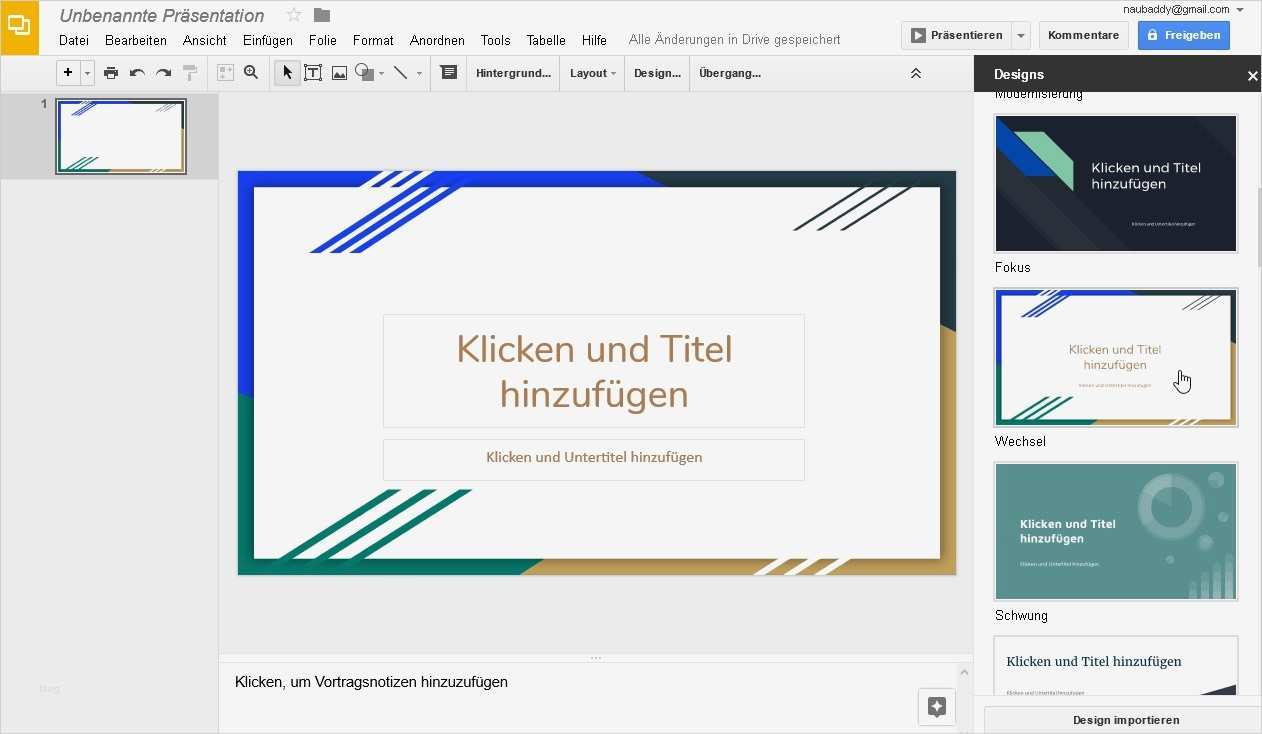Insert an image using the image icon

pyautogui.click(x=339, y=73)
